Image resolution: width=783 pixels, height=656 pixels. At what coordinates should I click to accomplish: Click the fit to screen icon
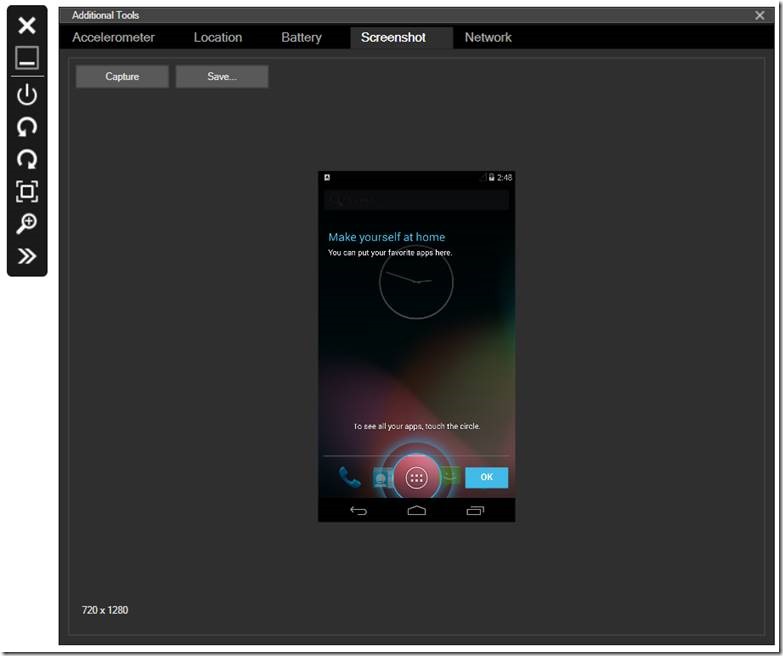(27, 191)
